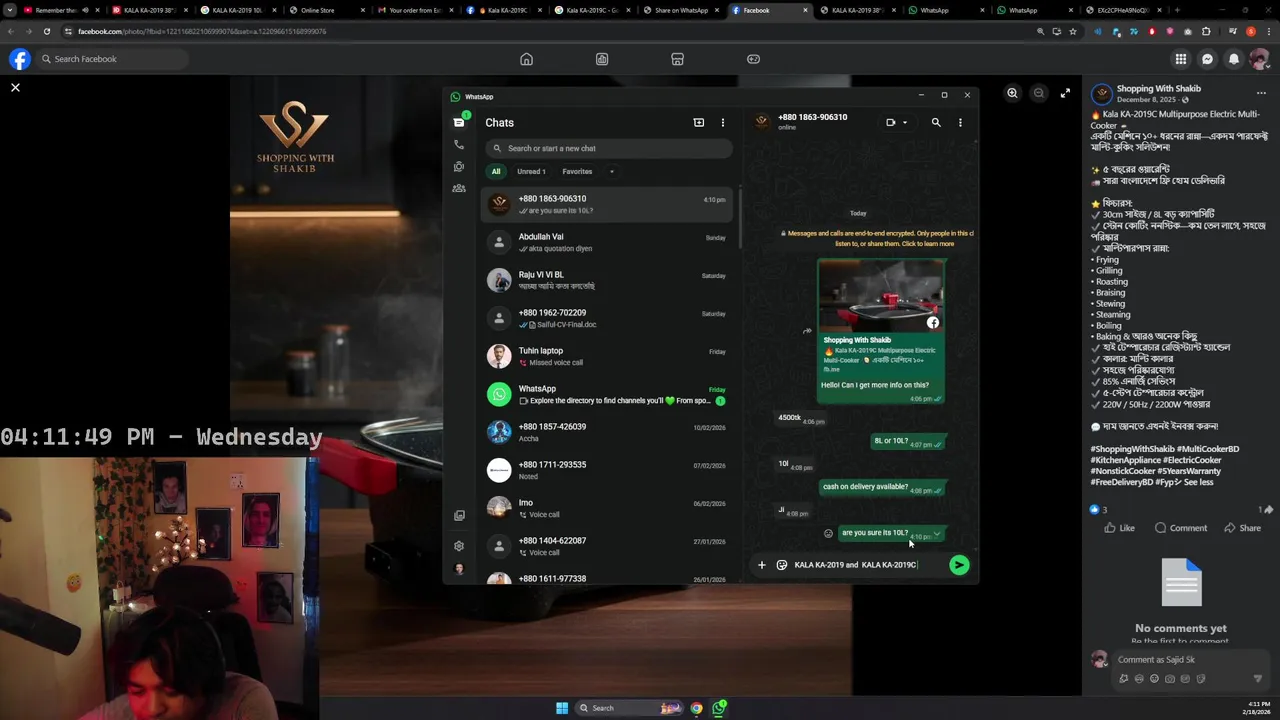Image resolution: width=1280 pixels, height=720 pixels.
Task: Select the All chats filter
Action: 496,171
